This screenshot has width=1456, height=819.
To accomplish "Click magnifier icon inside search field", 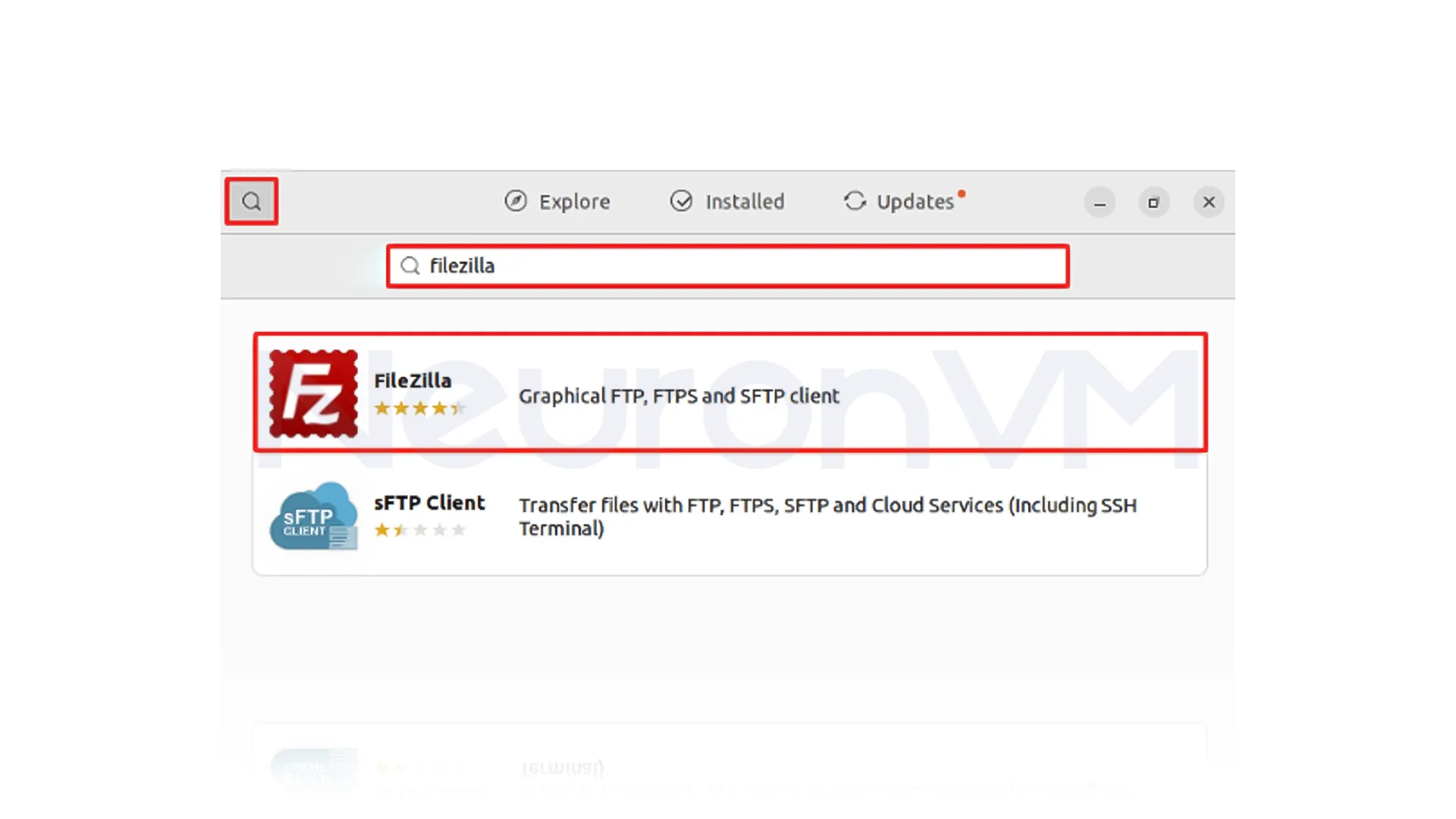I will (x=410, y=265).
